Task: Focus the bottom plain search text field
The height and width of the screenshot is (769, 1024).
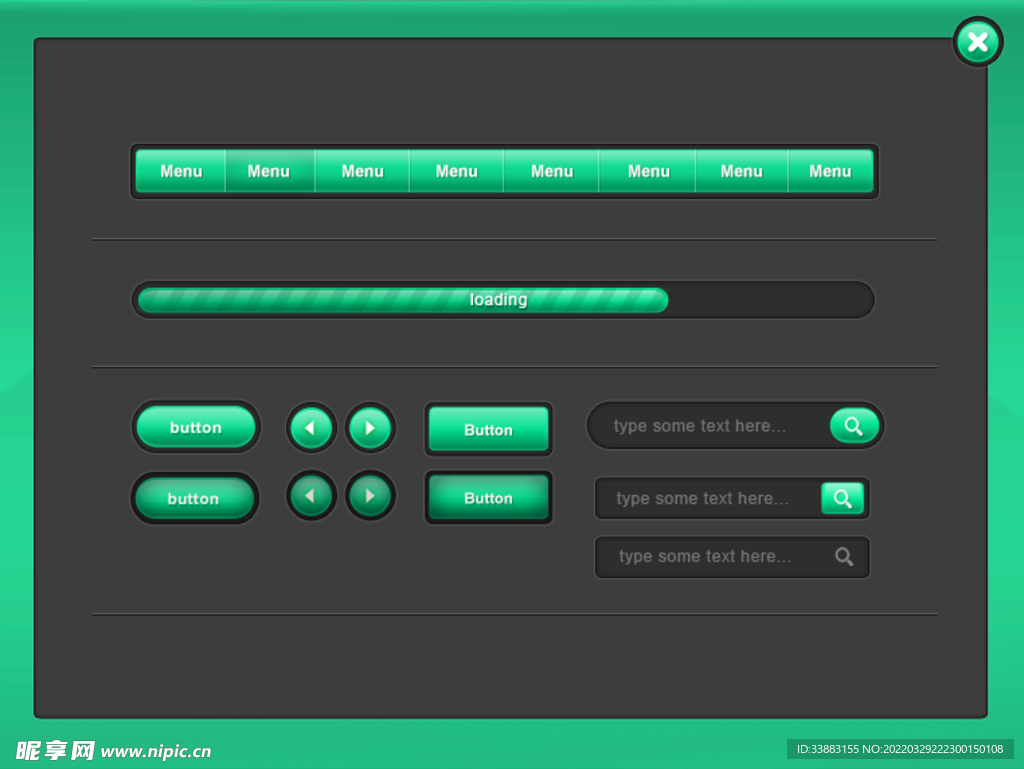Action: pyautogui.click(x=732, y=557)
